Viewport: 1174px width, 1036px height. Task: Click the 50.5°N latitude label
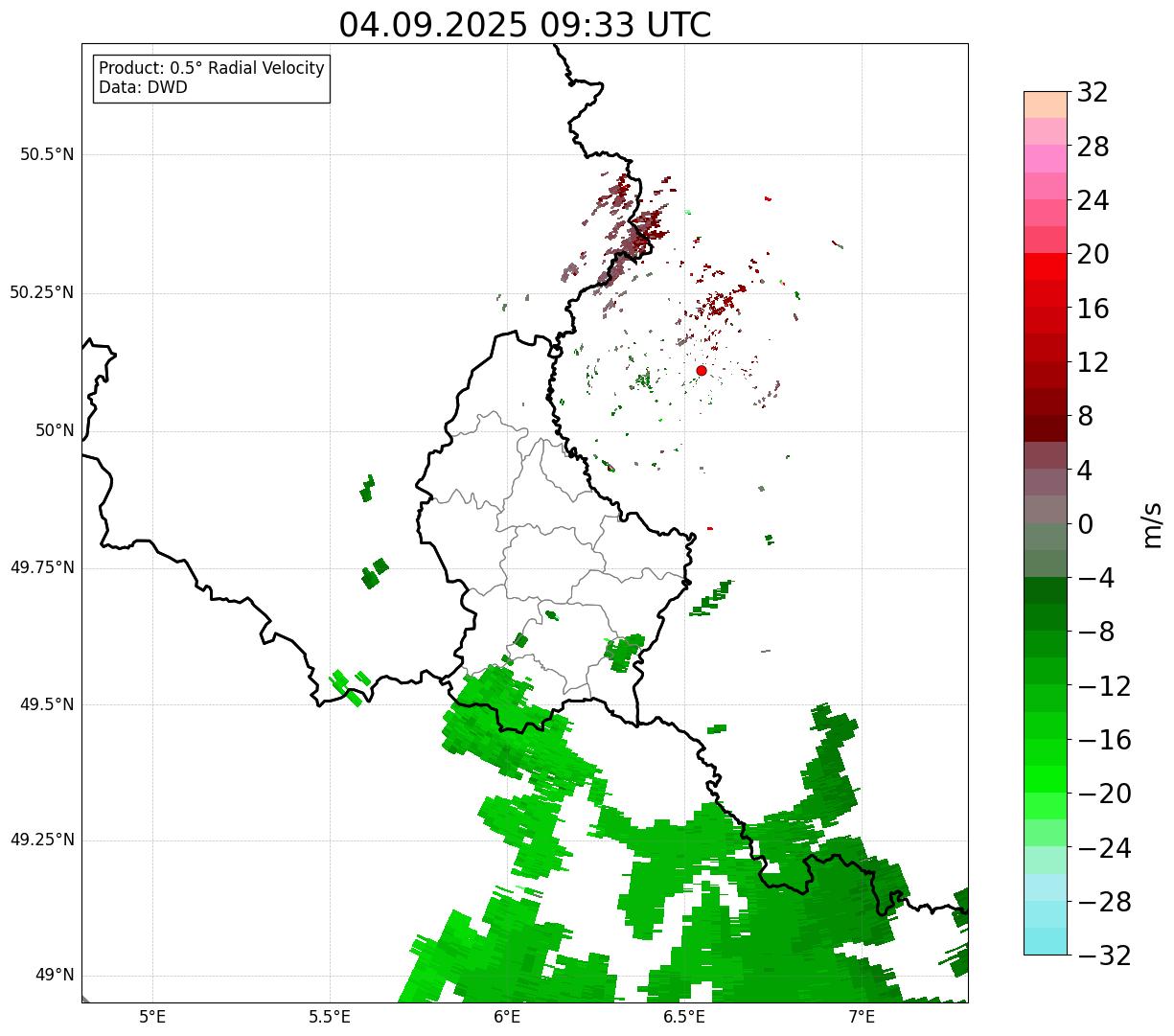point(47,154)
